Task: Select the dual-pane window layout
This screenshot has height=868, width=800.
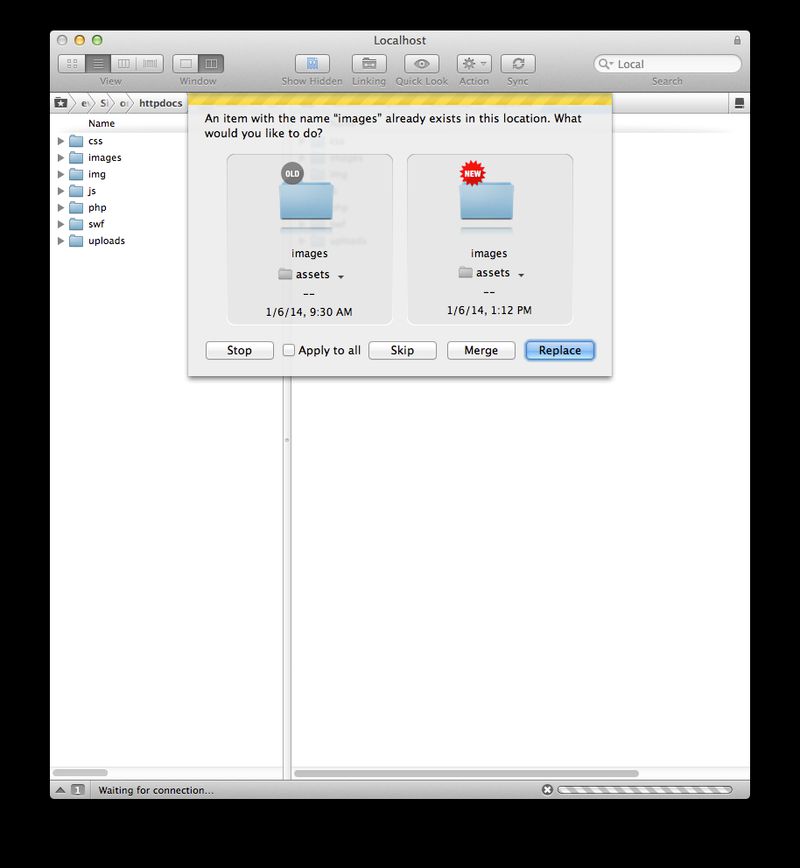Action: point(211,64)
